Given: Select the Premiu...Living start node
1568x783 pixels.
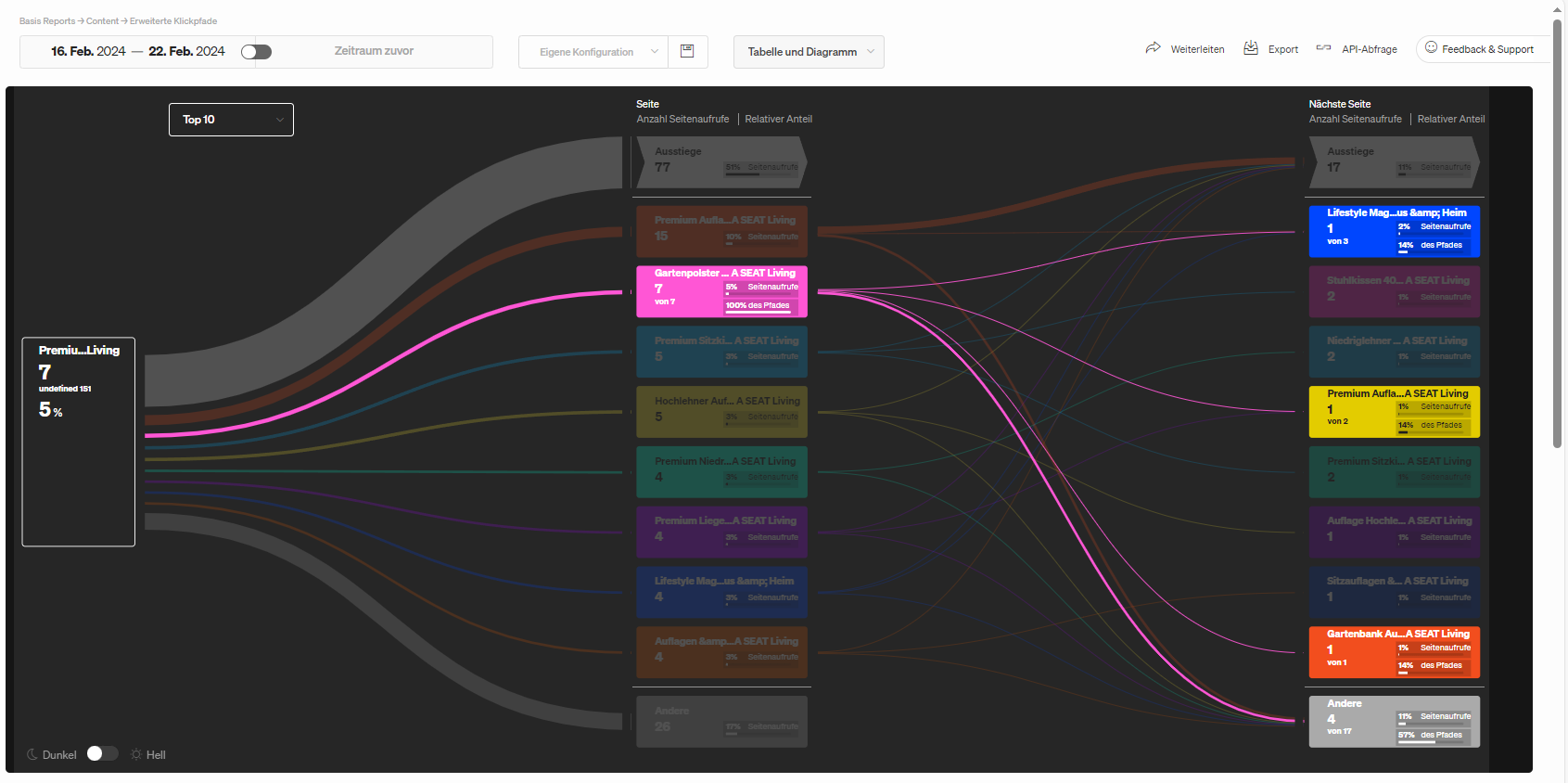Looking at the screenshot, I should 79,442.
